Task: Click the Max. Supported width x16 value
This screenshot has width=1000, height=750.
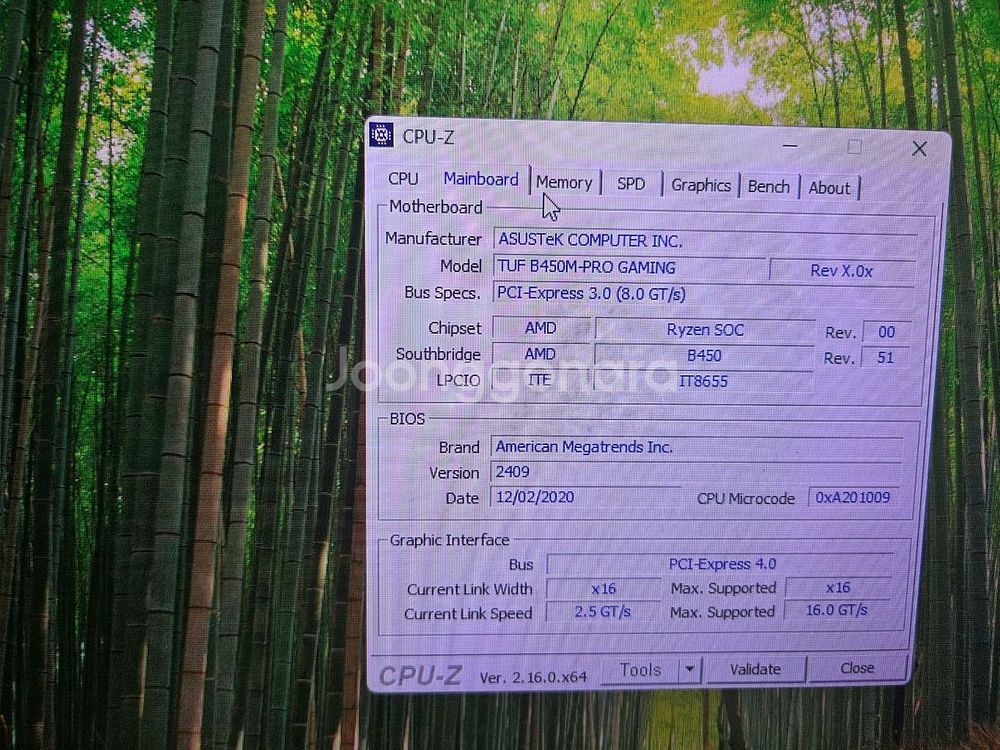Action: (837, 587)
